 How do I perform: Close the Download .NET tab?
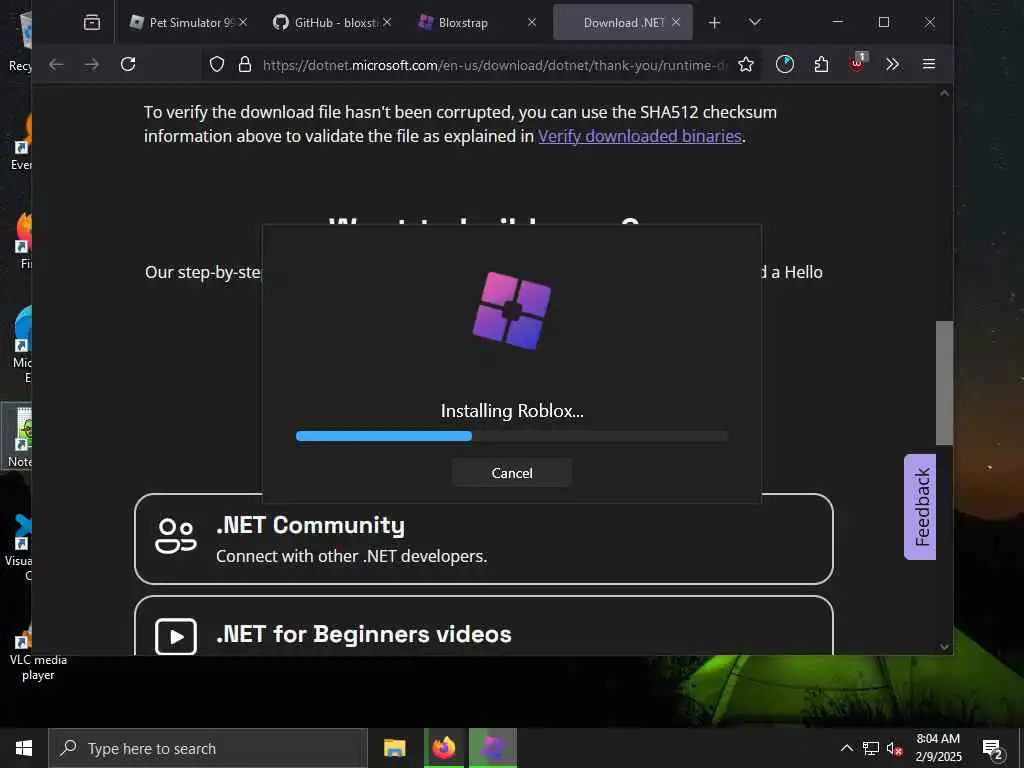point(676,22)
